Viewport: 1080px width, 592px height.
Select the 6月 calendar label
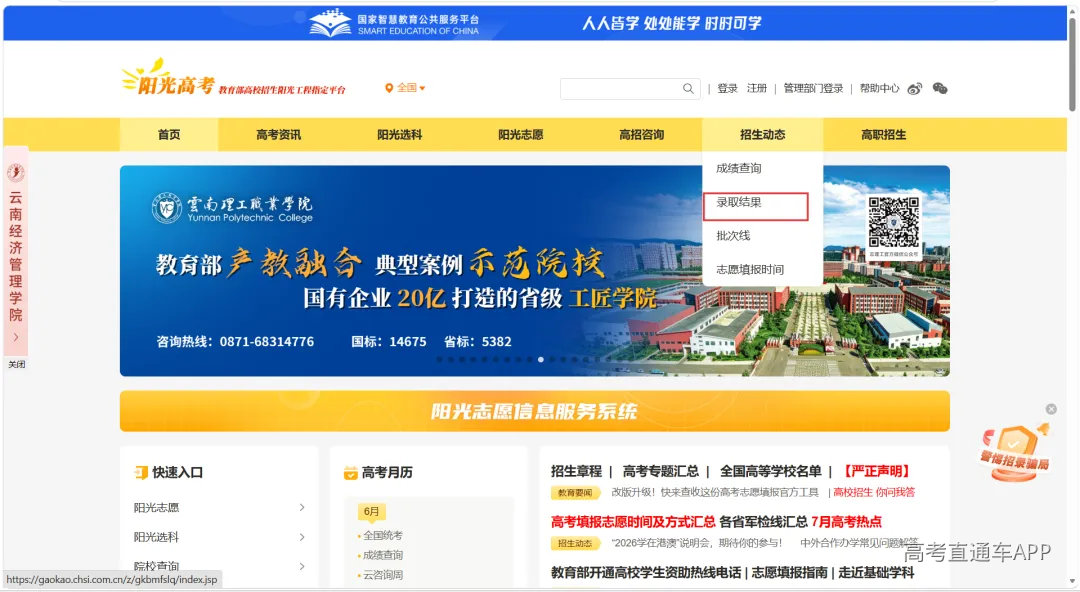pos(371,511)
